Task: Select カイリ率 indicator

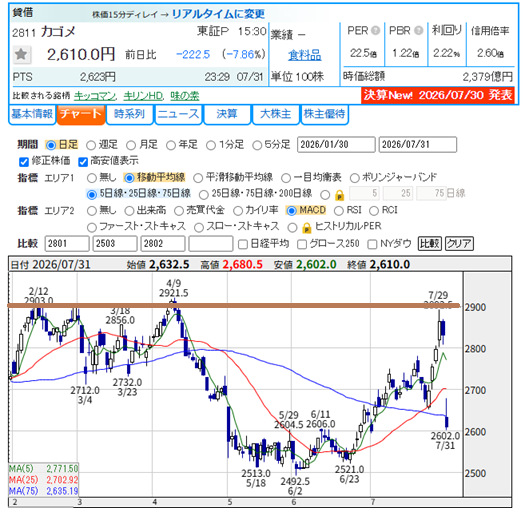Action: (238, 211)
